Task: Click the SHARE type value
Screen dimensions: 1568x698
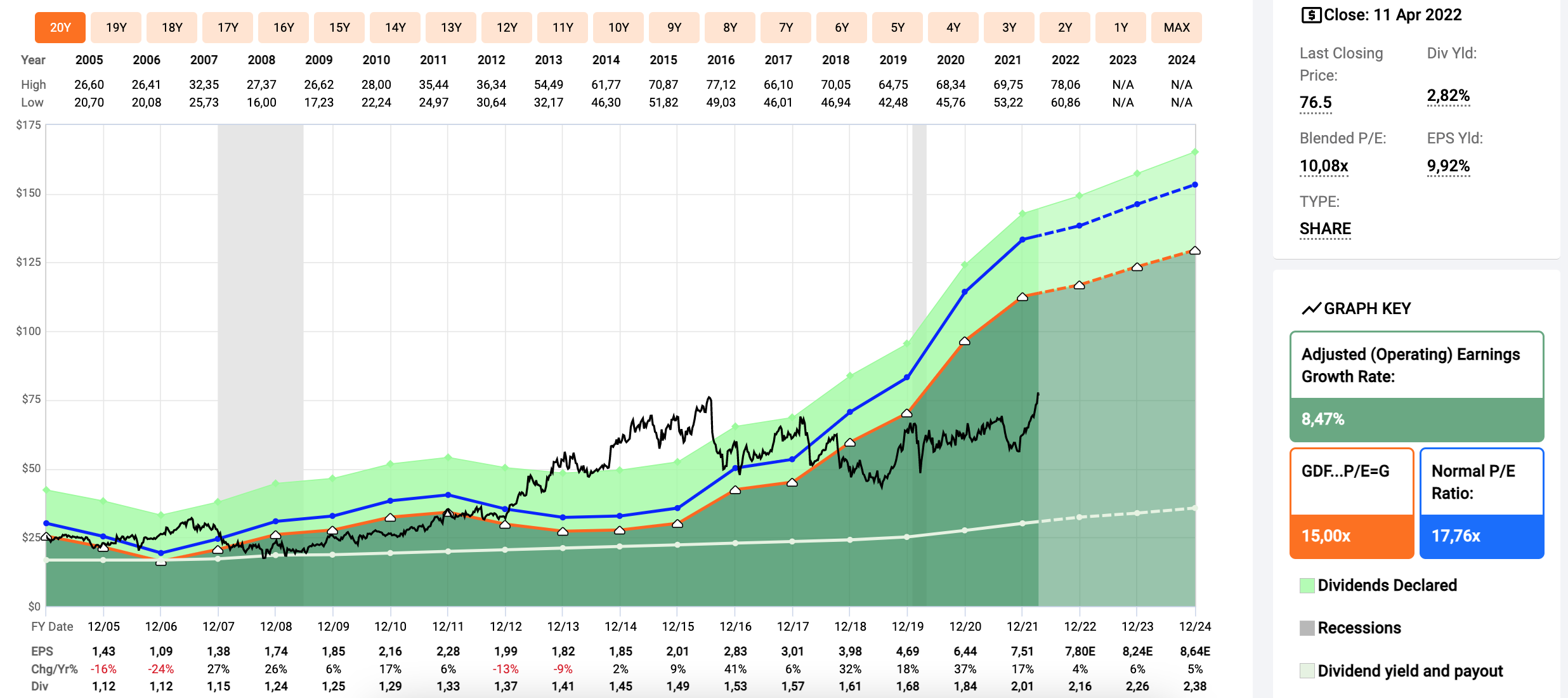Action: pyautogui.click(x=1325, y=228)
